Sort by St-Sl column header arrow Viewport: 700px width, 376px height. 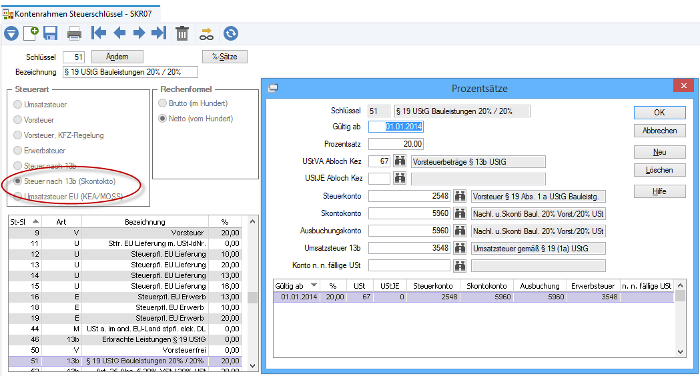click(x=36, y=221)
